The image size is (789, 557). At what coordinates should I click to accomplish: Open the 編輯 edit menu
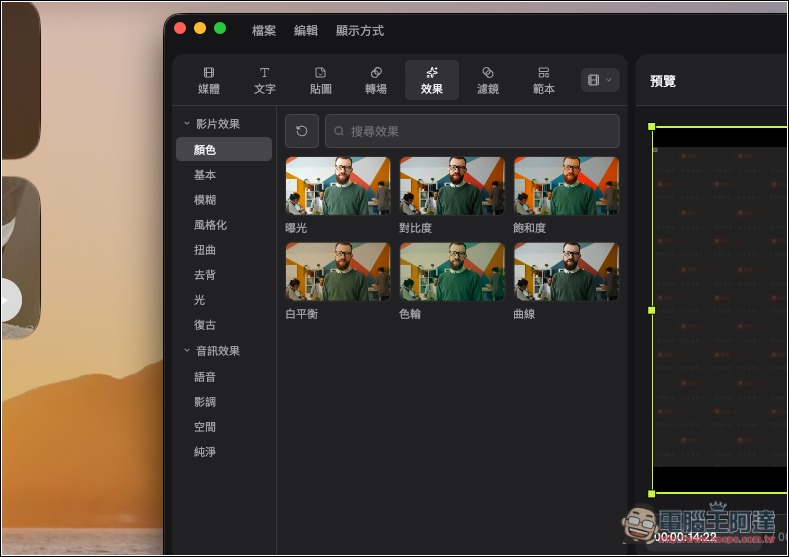306,31
